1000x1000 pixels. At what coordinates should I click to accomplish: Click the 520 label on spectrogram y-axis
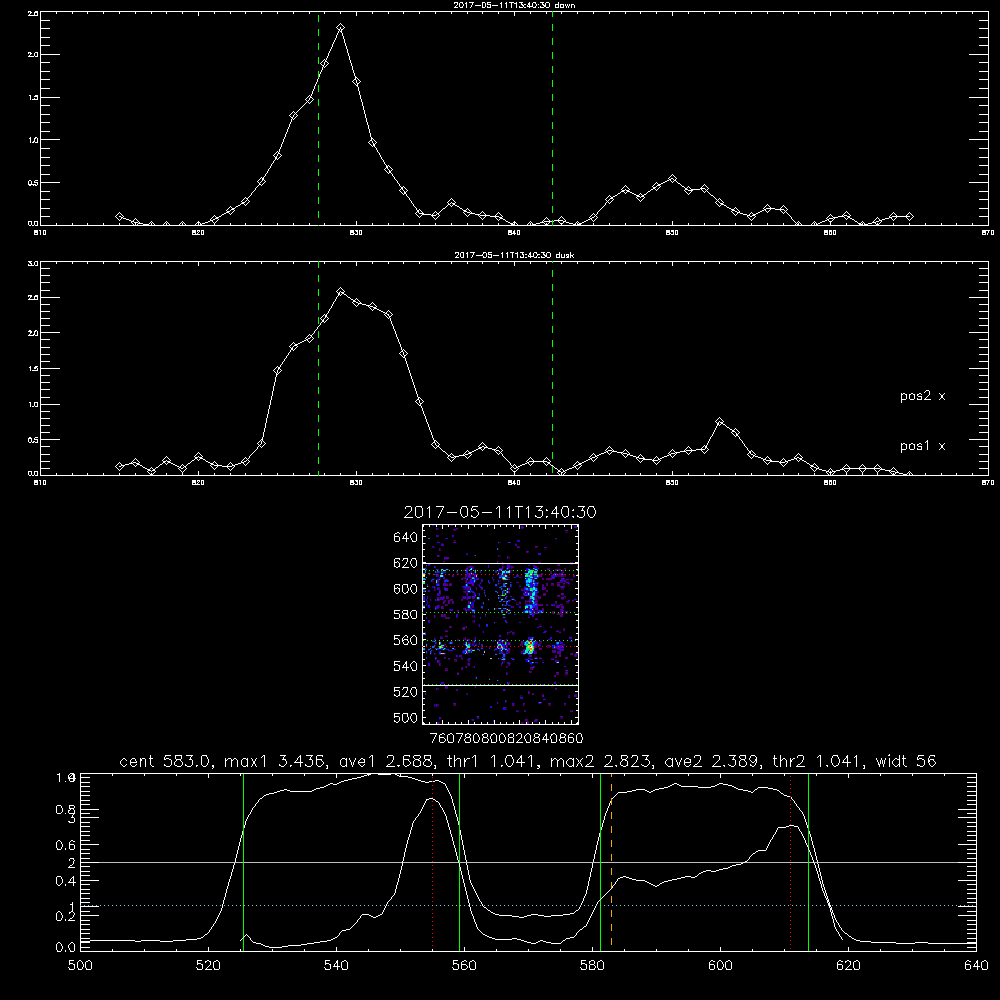(406, 692)
